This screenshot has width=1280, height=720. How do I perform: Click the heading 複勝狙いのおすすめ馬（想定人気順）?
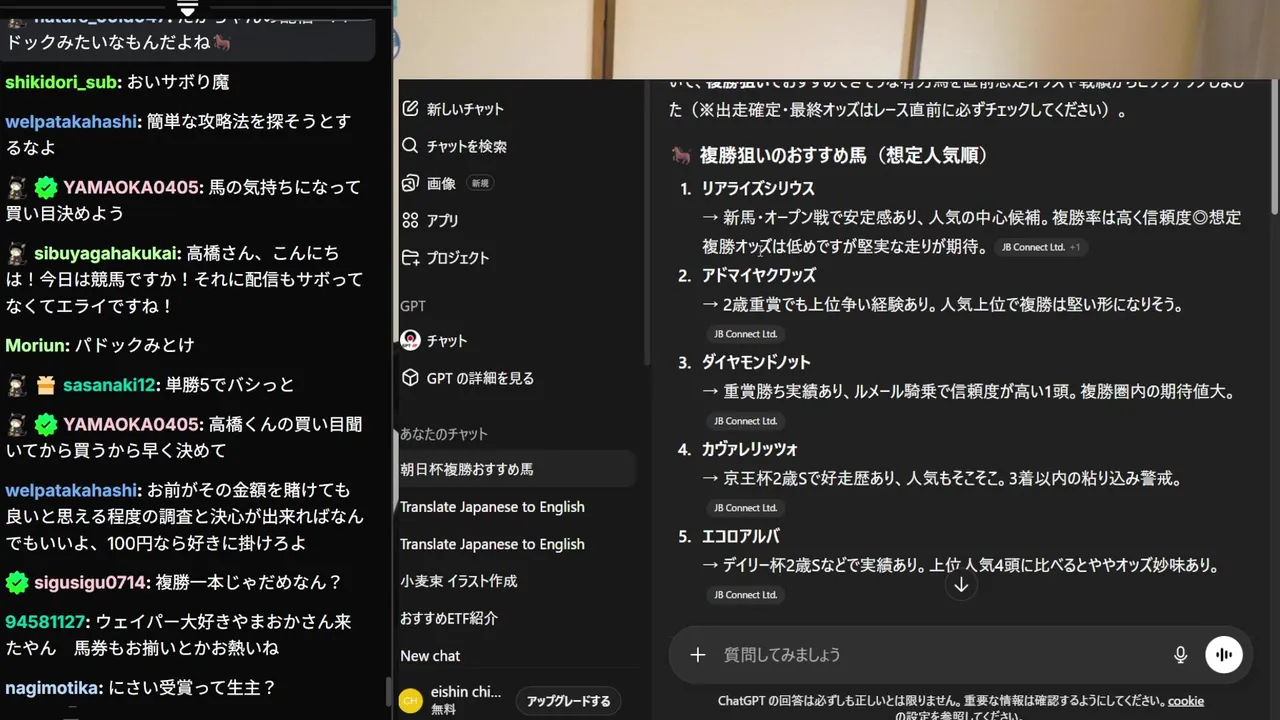844,155
